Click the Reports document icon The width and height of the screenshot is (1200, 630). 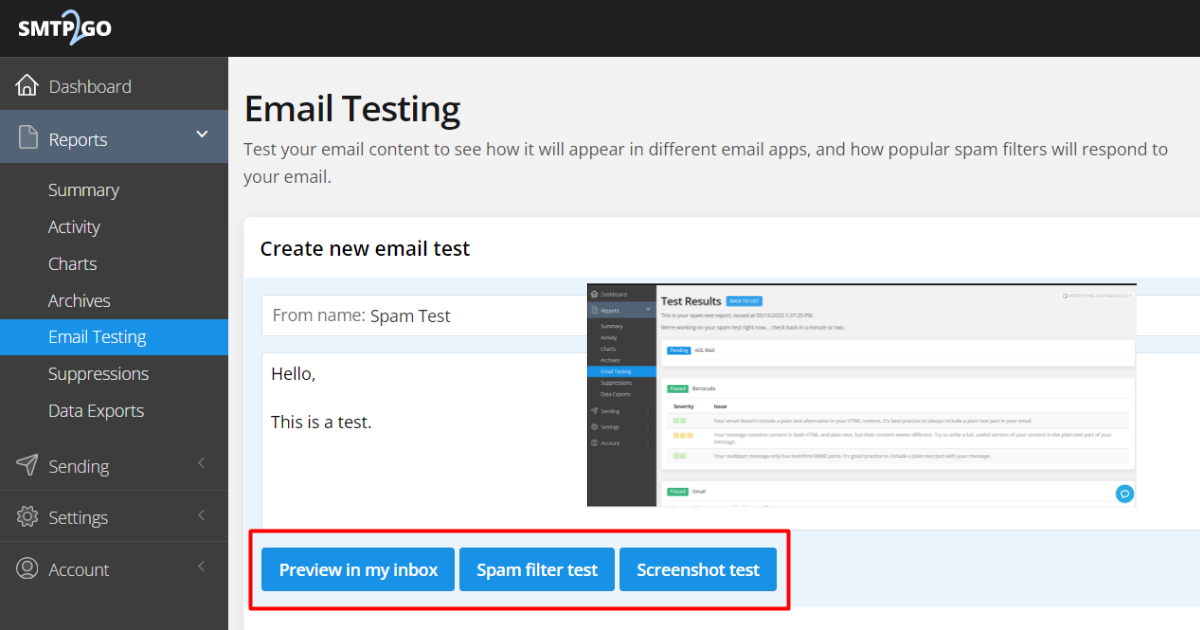(x=28, y=138)
